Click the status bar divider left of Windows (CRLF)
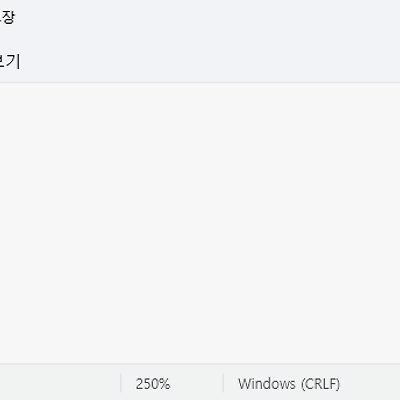This screenshot has height=400, width=400. point(223,383)
